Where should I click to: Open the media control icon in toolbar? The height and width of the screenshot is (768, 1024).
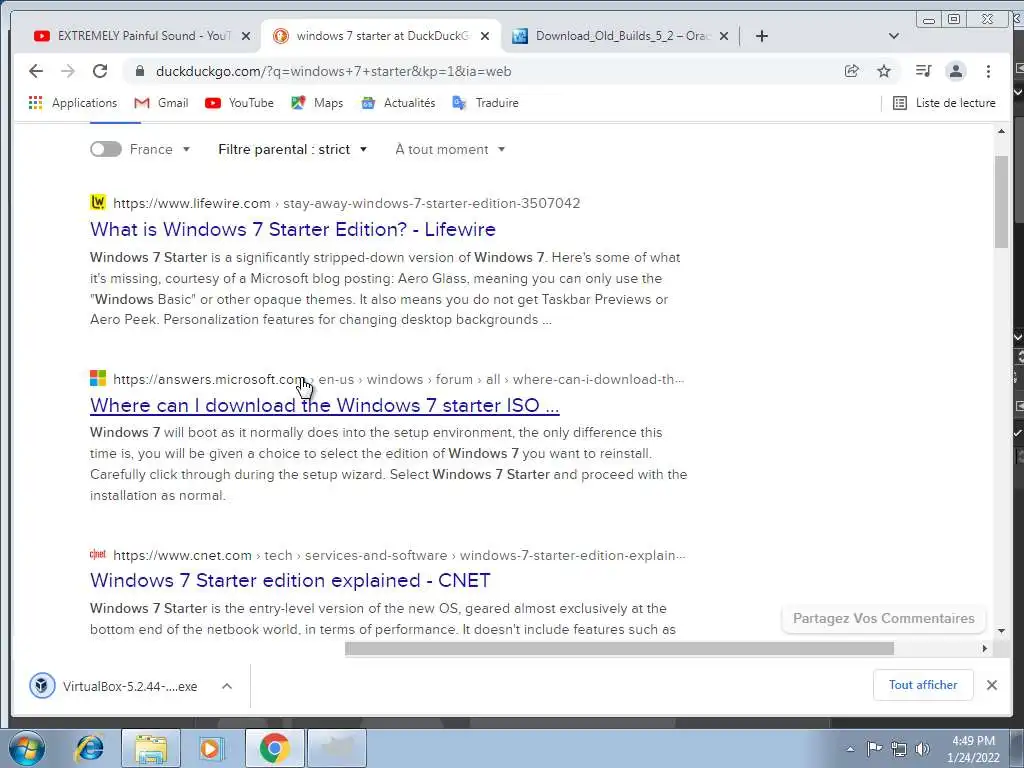tap(923, 71)
